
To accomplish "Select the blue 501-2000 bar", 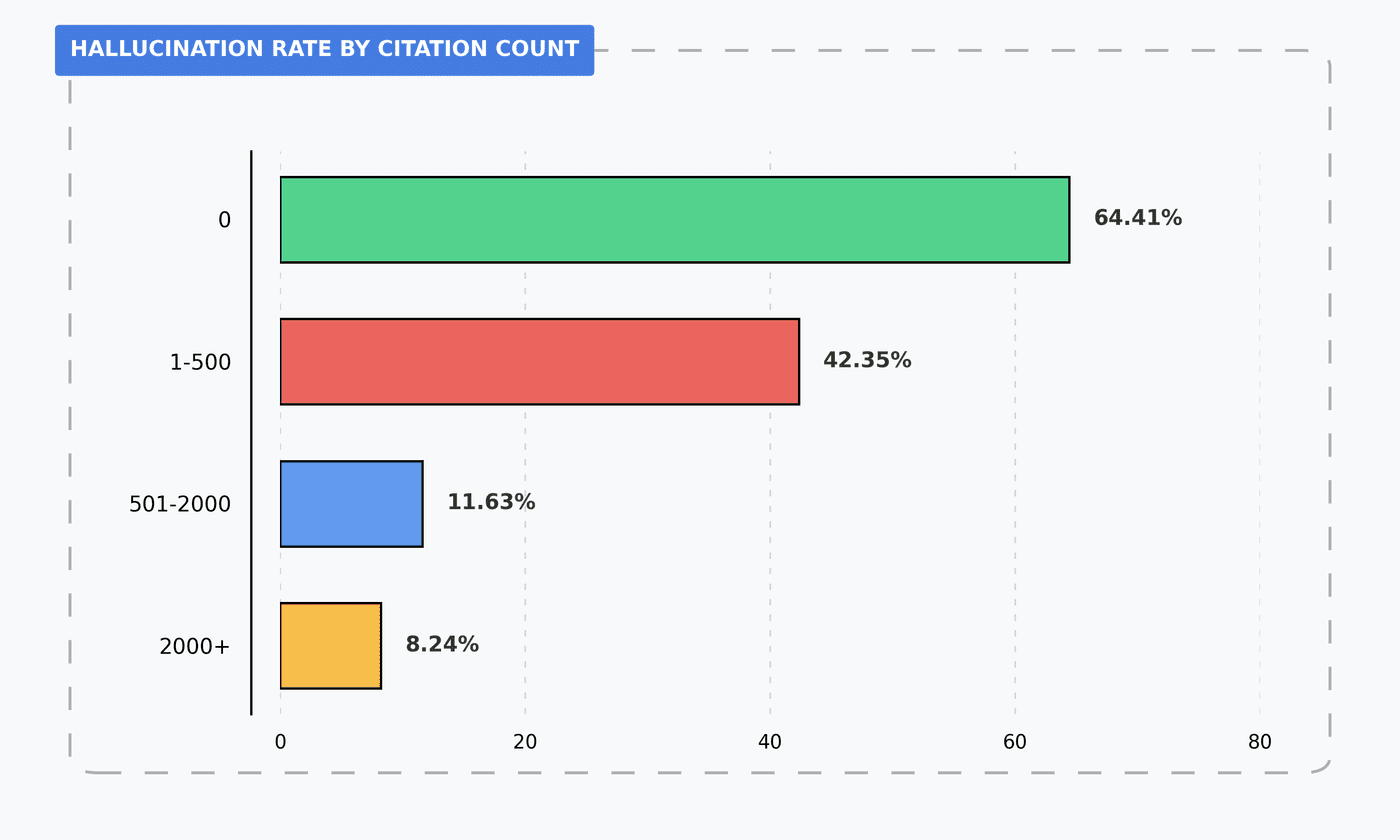I will [351, 504].
